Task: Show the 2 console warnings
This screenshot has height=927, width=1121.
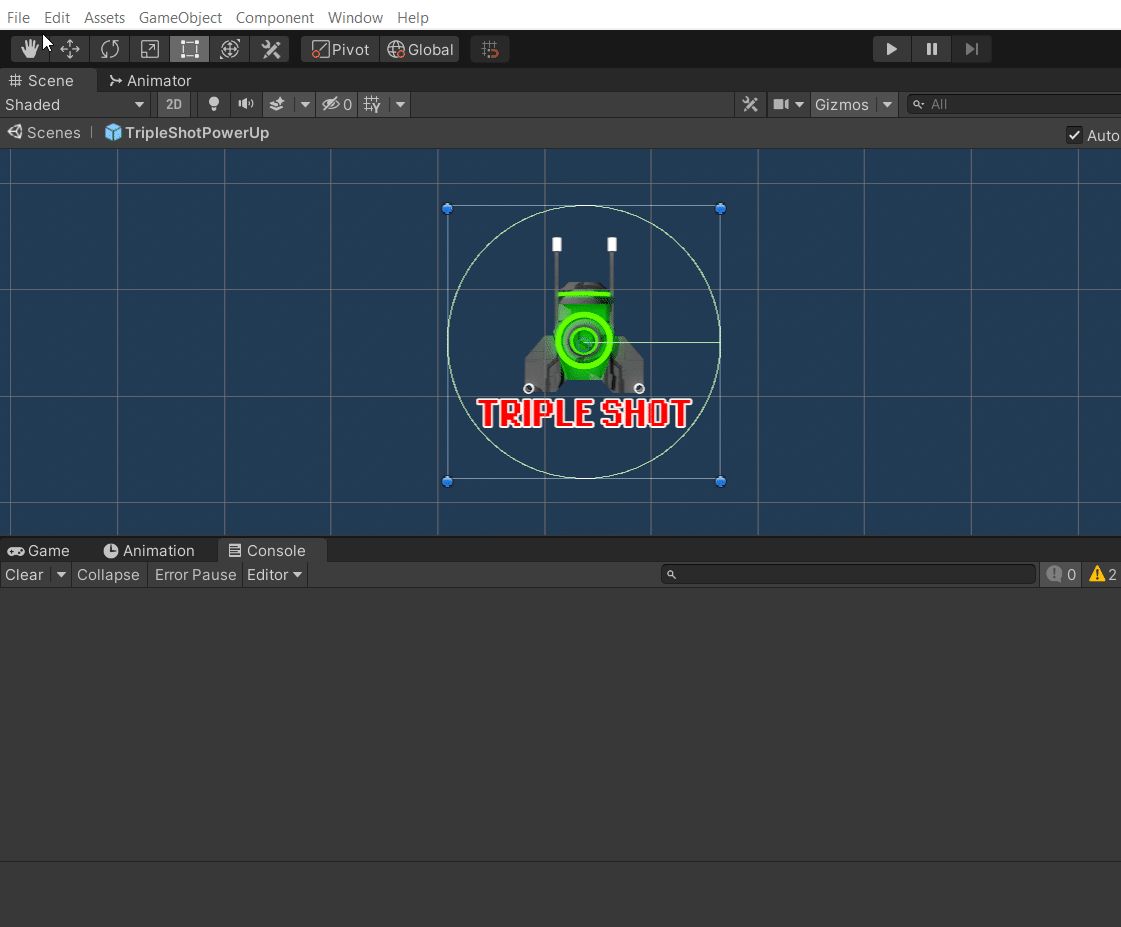Action: 1100,574
